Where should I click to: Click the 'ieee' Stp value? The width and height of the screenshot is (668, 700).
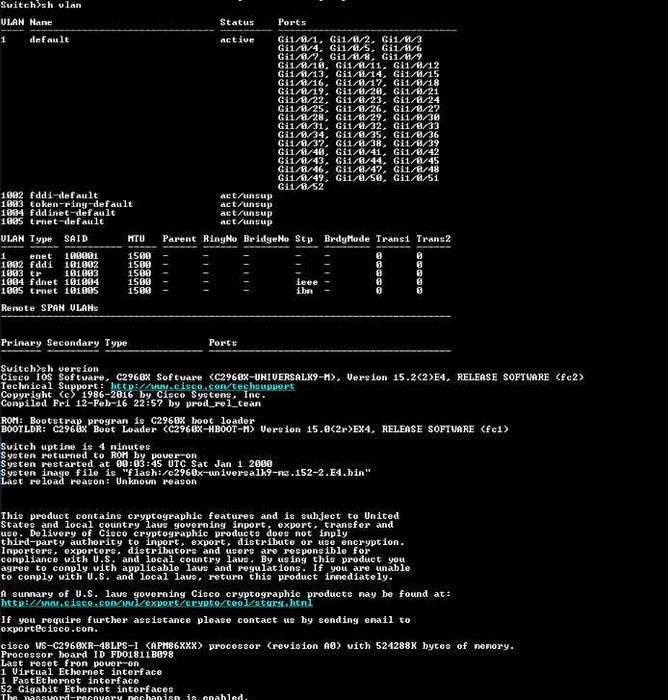click(x=307, y=282)
